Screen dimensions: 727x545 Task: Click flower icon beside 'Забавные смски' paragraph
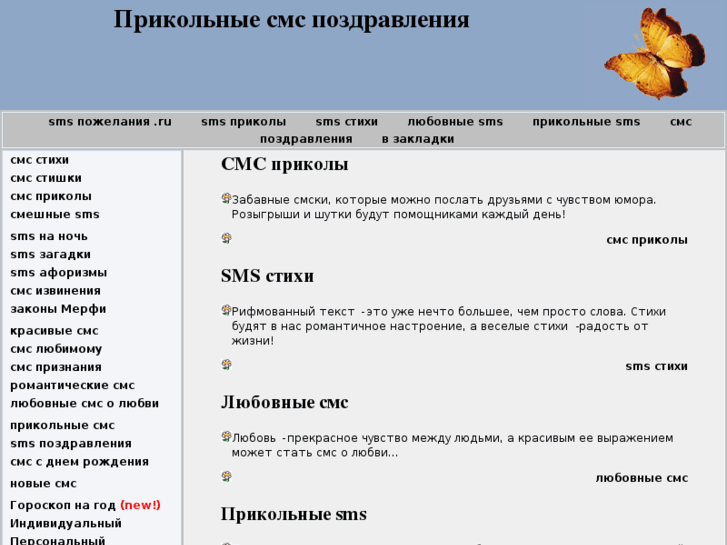pos(226,199)
